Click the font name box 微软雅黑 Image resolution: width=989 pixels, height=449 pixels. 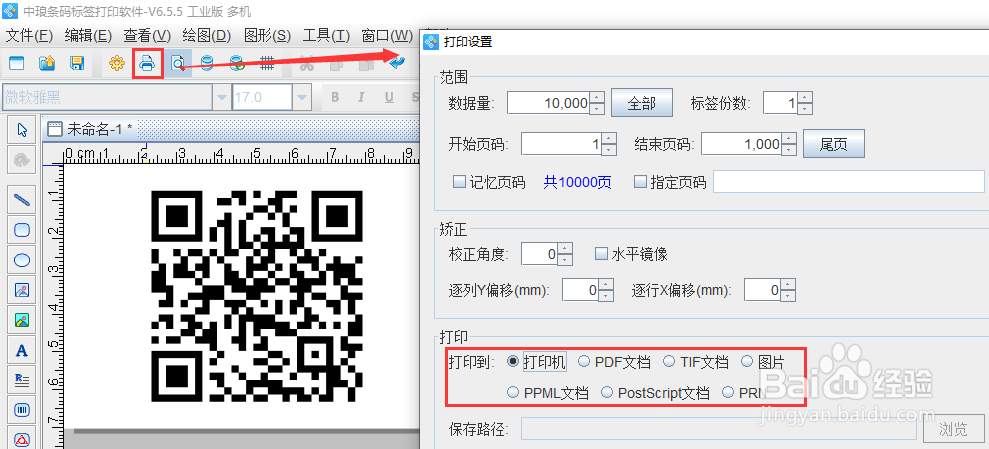coord(107,98)
